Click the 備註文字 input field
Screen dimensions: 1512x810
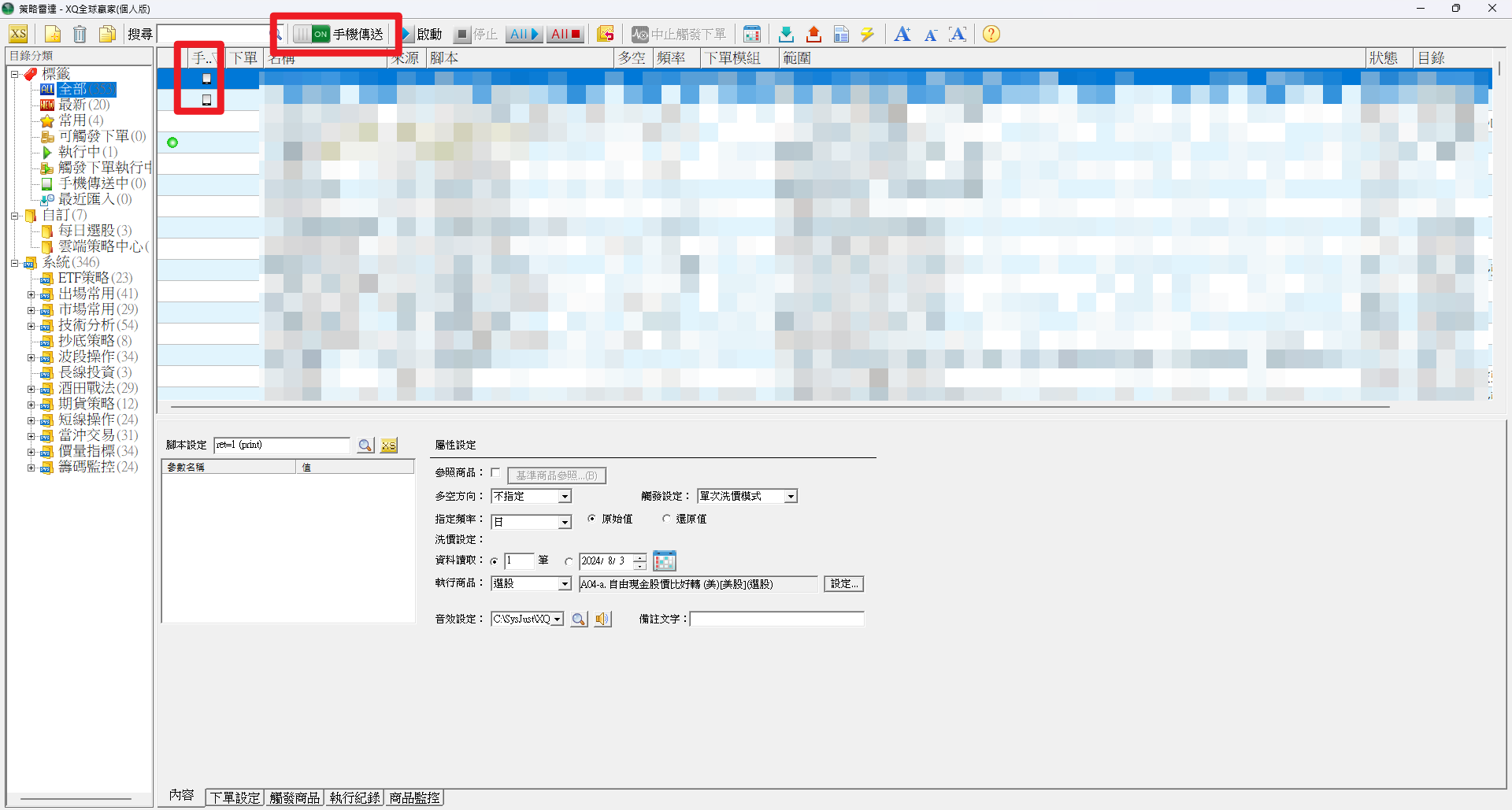tap(777, 620)
